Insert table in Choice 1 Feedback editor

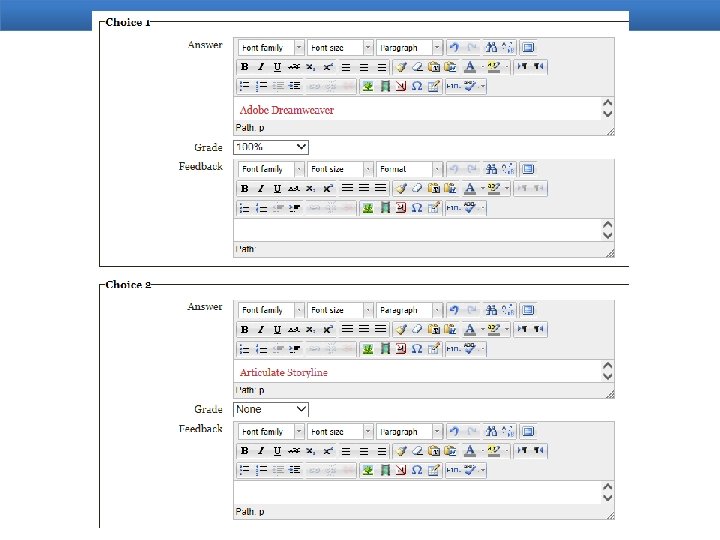(x=433, y=208)
